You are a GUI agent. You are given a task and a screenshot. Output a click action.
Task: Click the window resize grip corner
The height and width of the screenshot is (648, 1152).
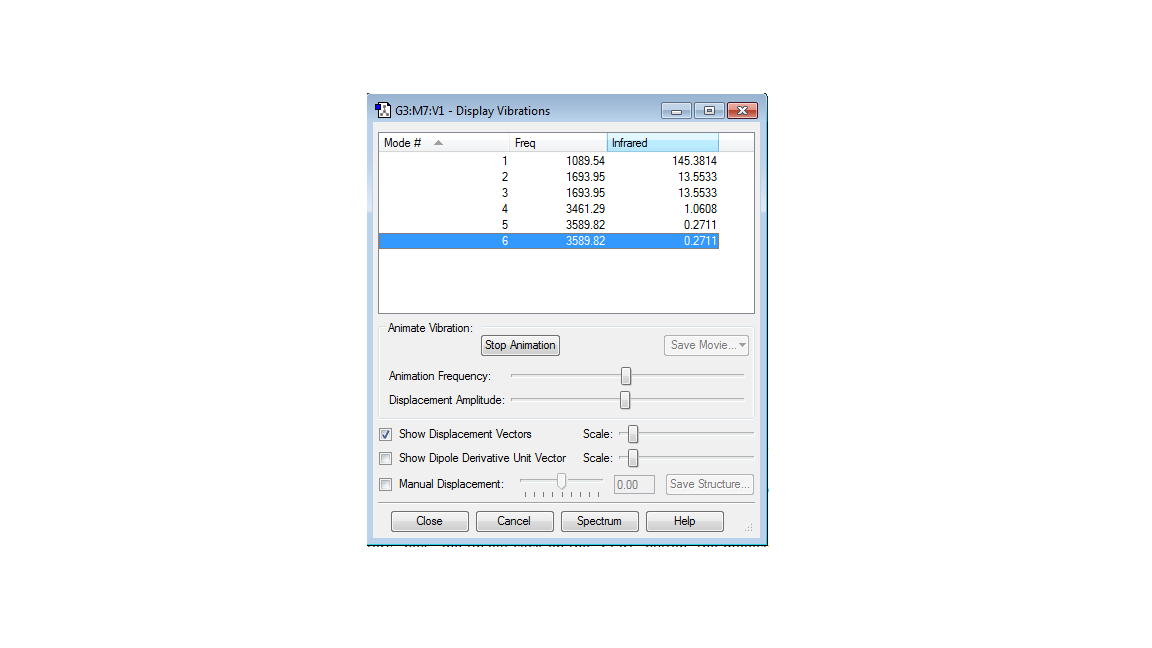click(749, 528)
